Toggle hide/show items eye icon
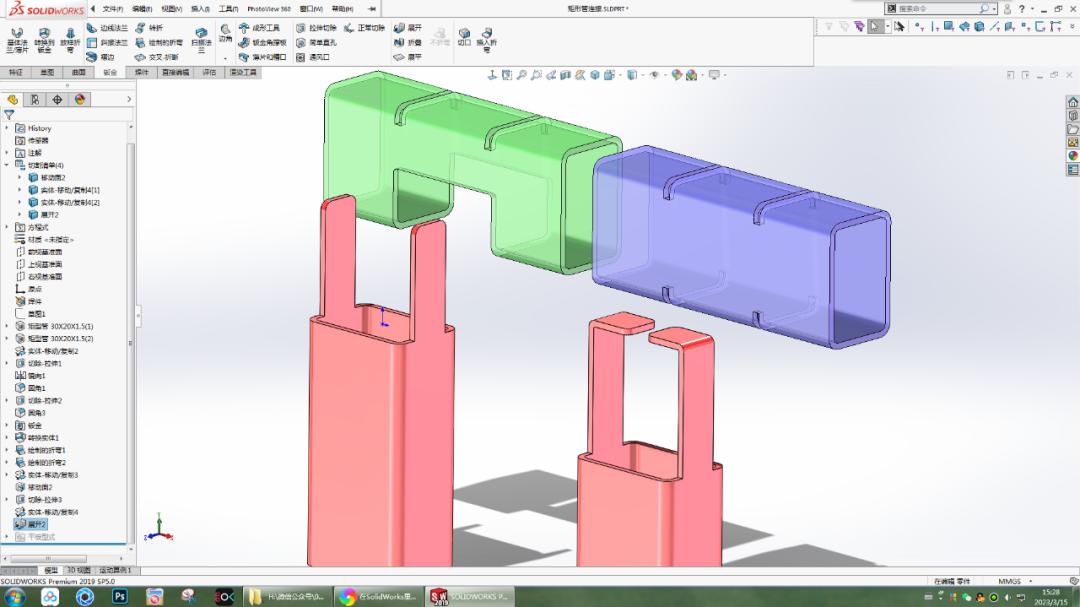Viewport: 1080px width, 607px height. 653,73
